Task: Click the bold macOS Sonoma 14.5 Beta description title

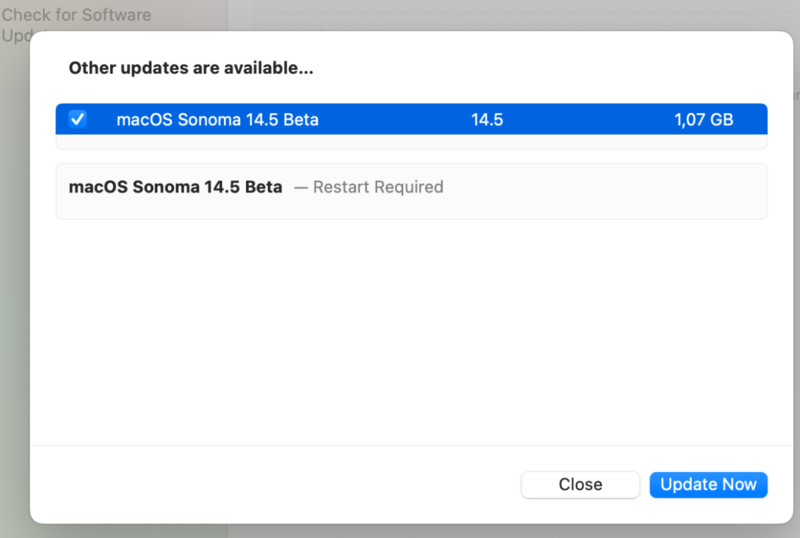Action: click(x=175, y=187)
